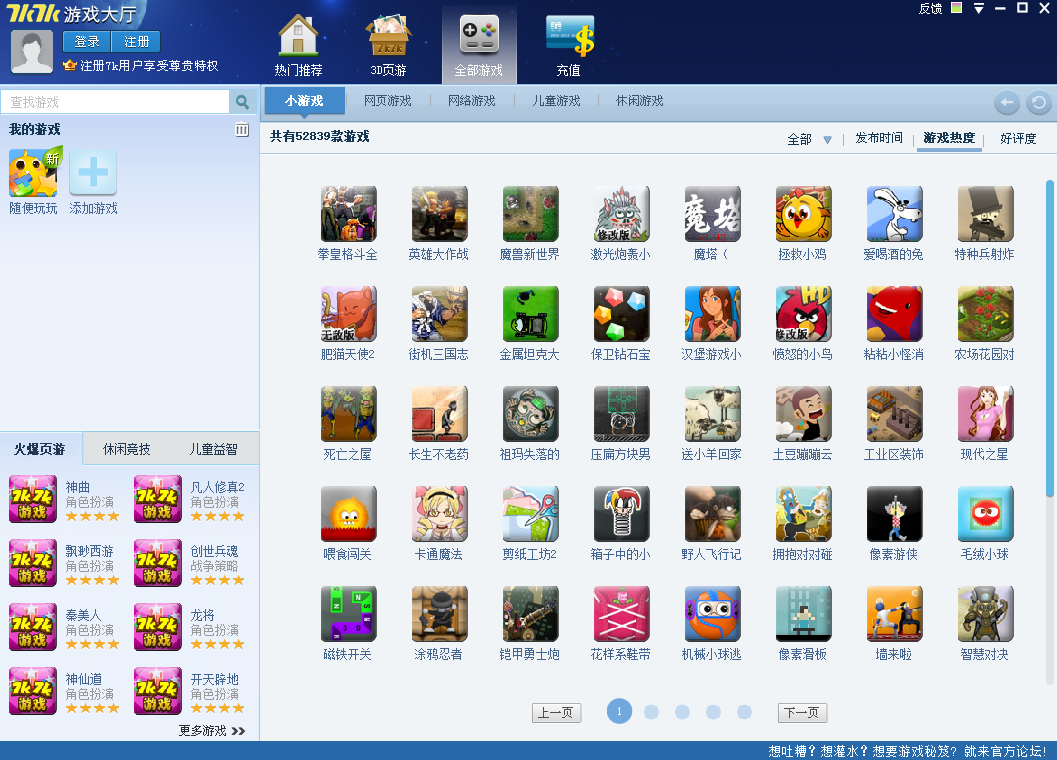Viewport: 1057px width, 760px height.
Task: Open the official forum link in status bar
Action: tap(907, 751)
